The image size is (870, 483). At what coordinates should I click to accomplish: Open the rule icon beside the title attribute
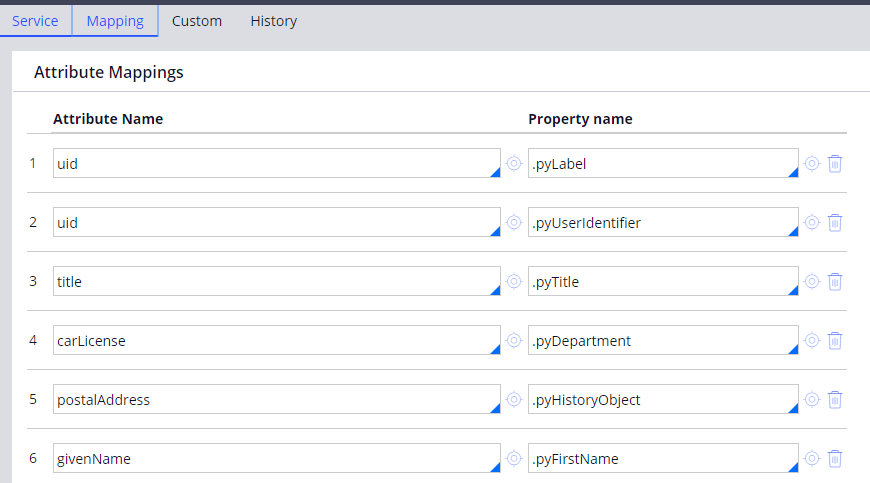point(514,281)
